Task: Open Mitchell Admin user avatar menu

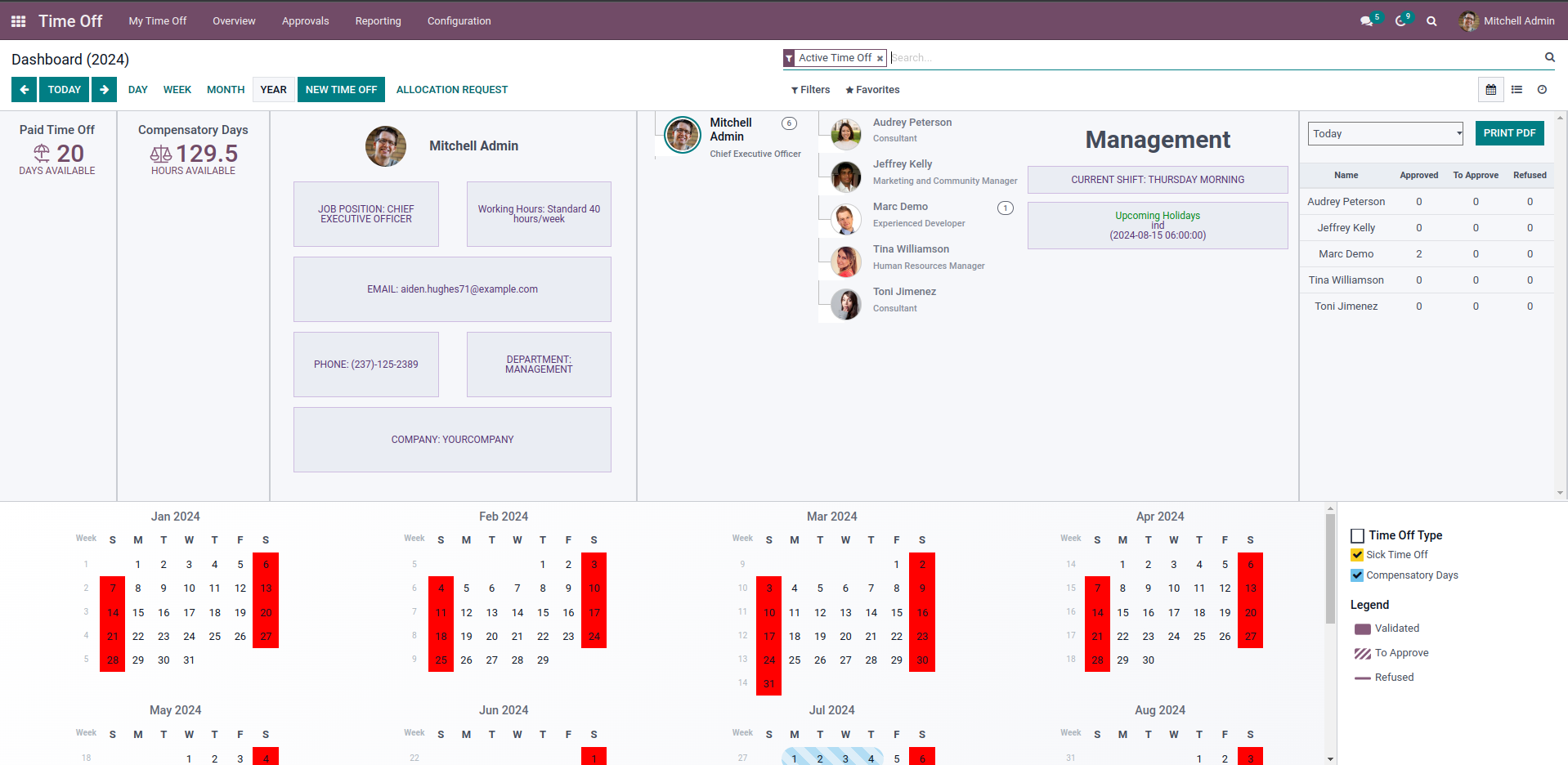Action: [x=1507, y=21]
